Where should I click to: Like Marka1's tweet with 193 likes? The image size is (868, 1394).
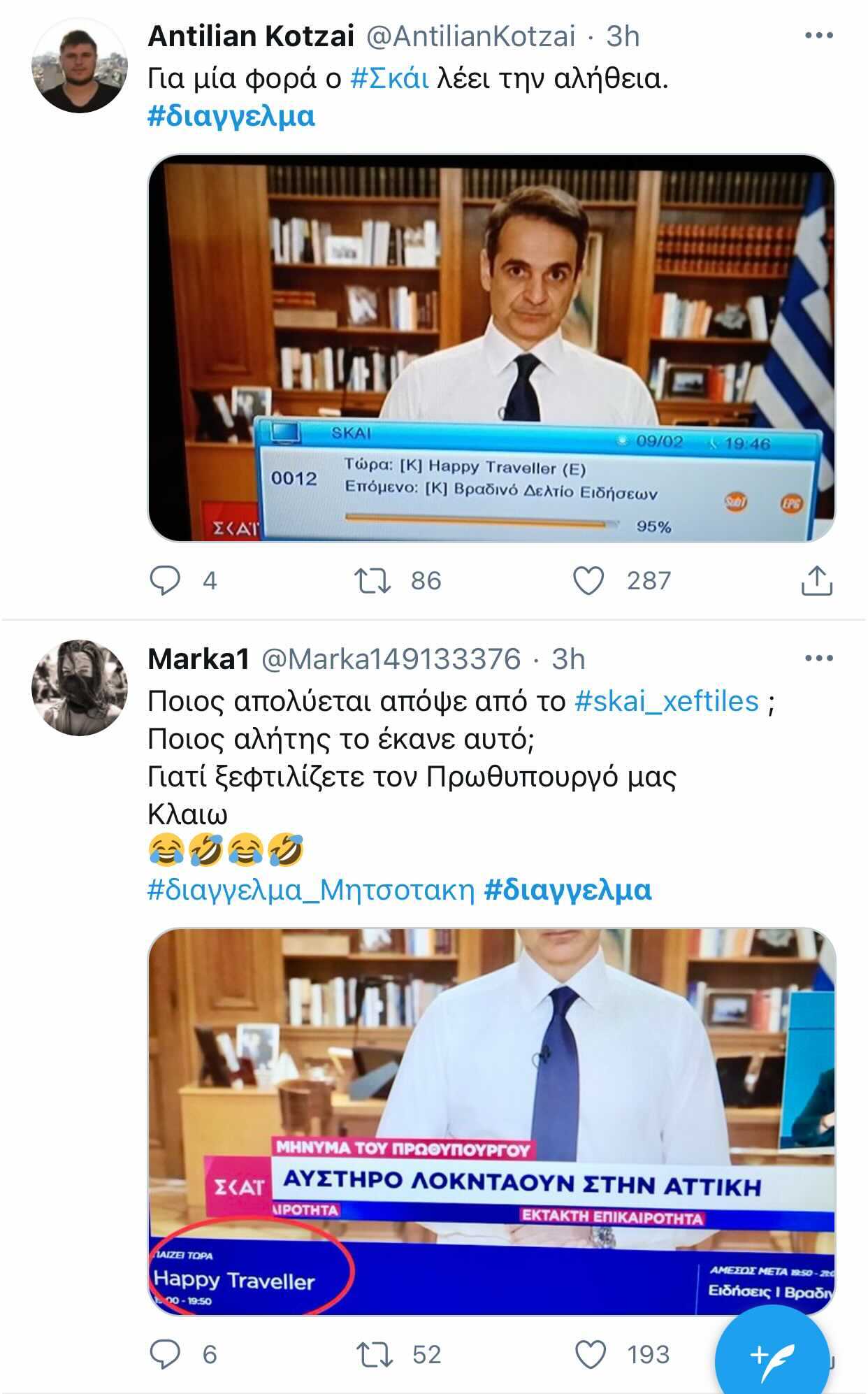click(x=590, y=1354)
